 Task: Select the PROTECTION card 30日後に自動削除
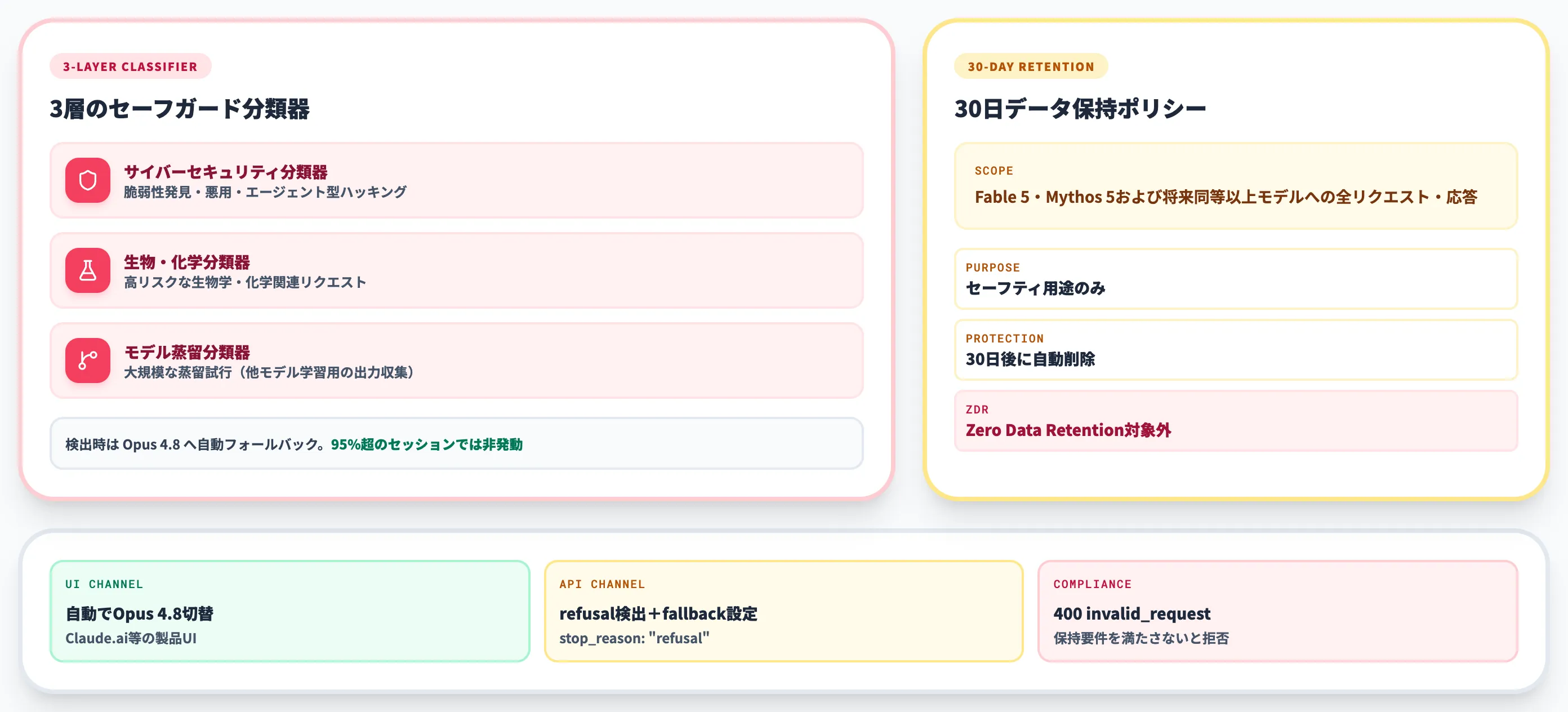tap(1236, 350)
